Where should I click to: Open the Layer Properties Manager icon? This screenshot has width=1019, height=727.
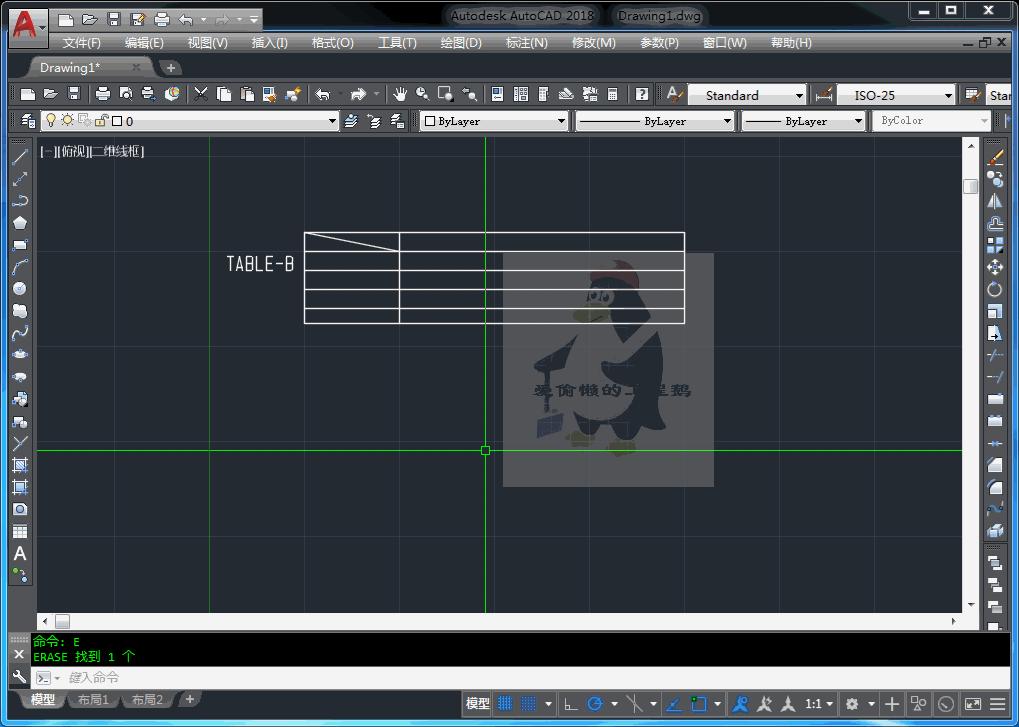[x=27, y=121]
